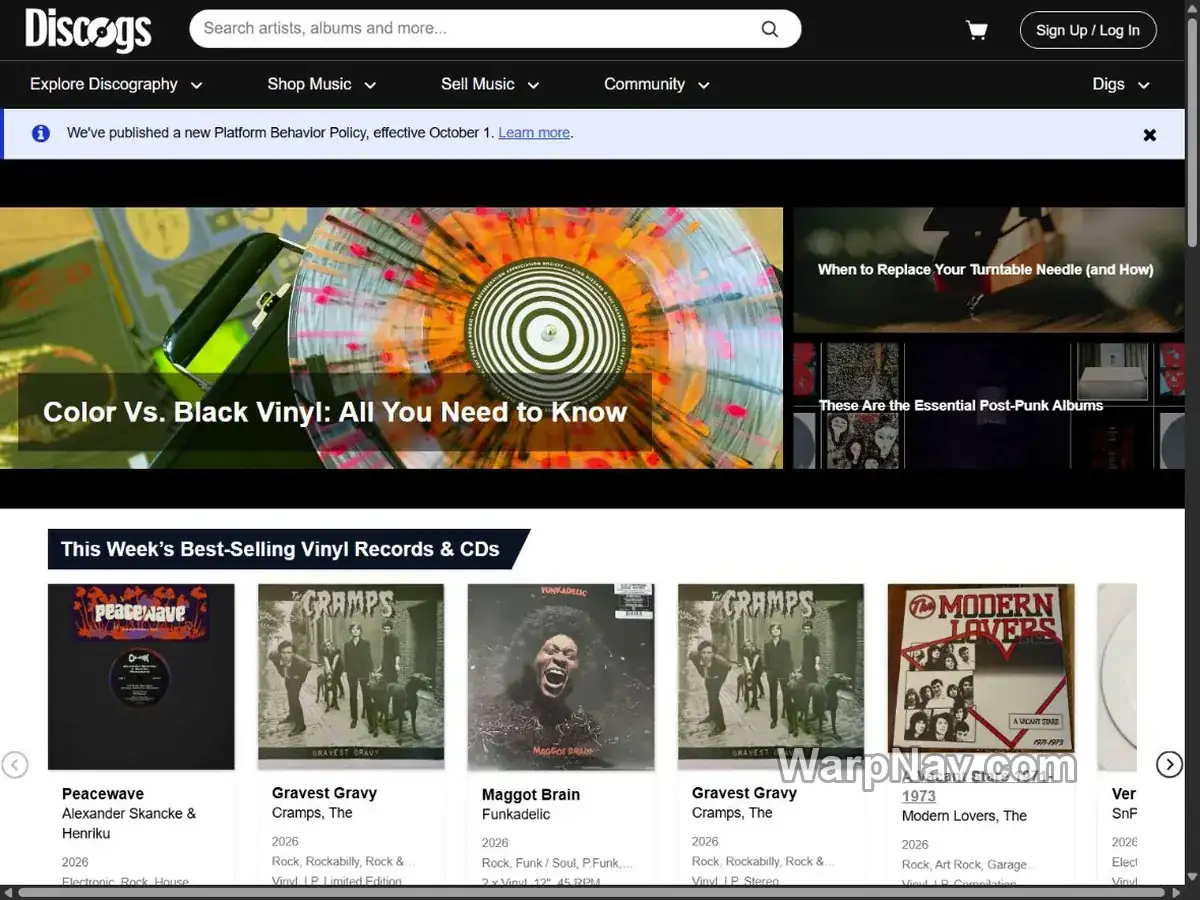Click the Maggot Brain album cover
1200x900 pixels.
pyautogui.click(x=561, y=677)
